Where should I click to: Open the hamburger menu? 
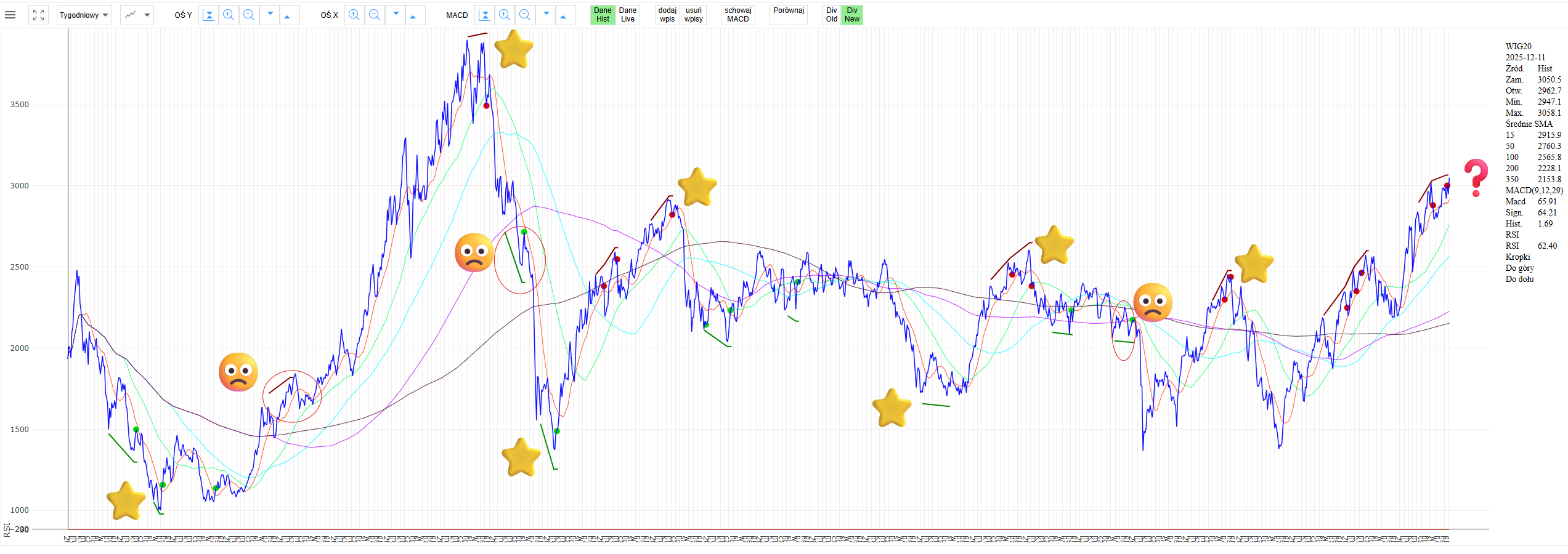10,15
